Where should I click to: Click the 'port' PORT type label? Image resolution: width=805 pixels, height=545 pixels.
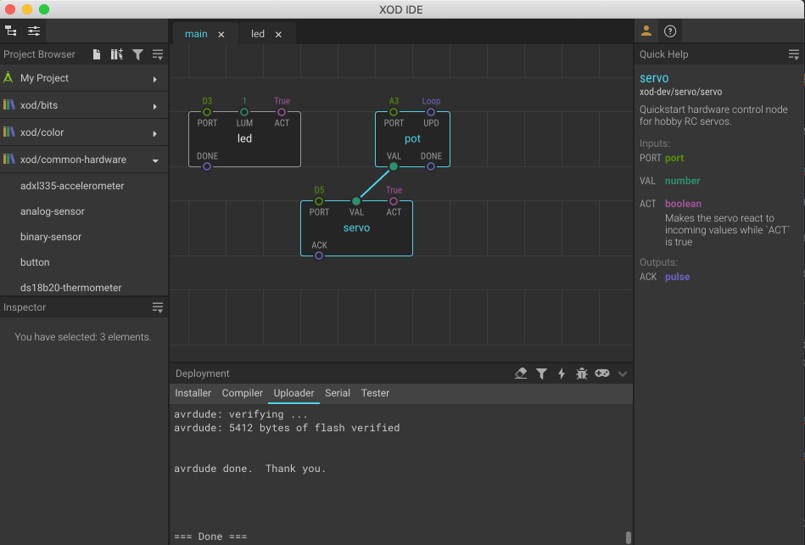click(x=674, y=158)
